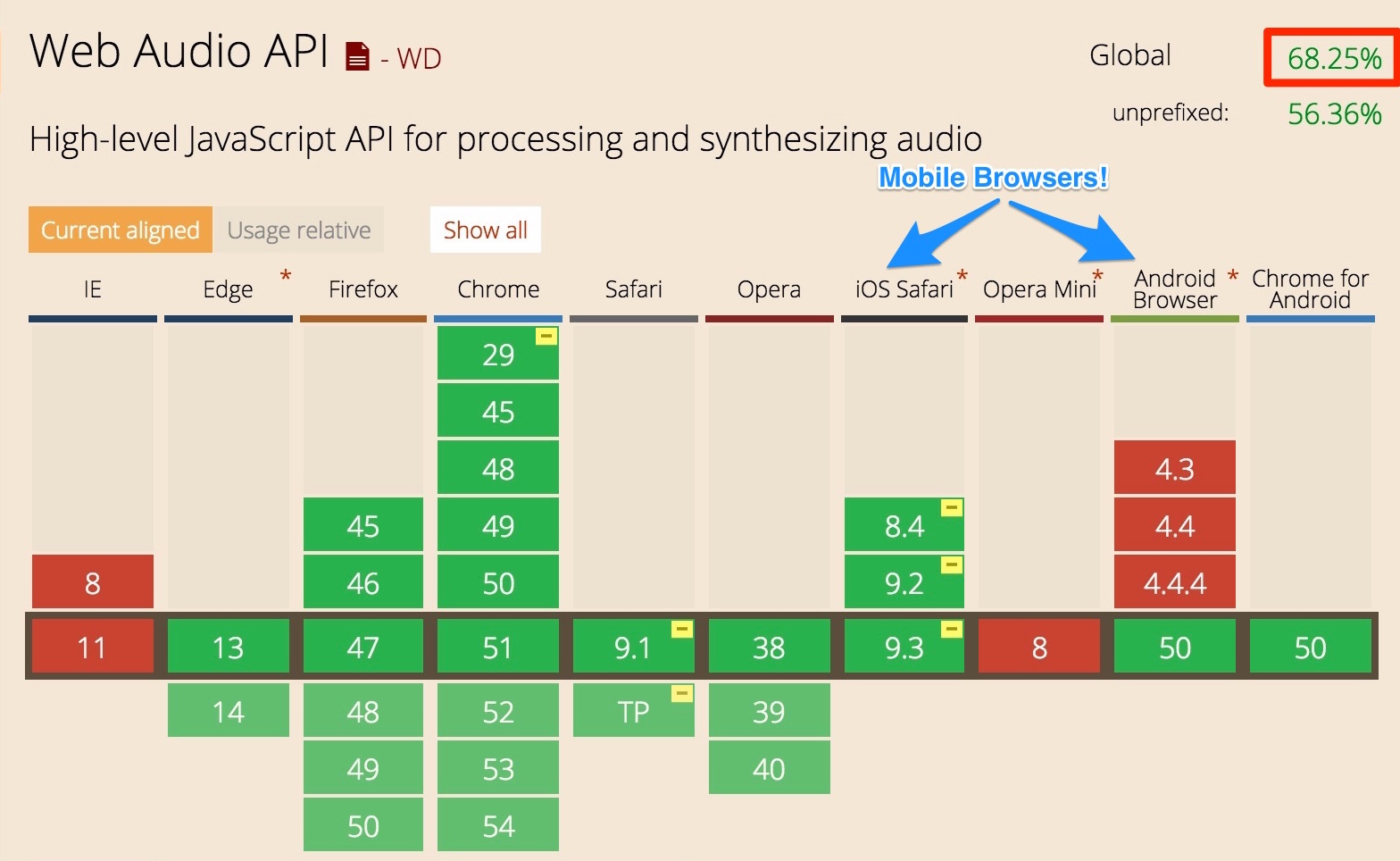Click the note flag on iOS Safari 8.4
This screenshot has width=1400, height=861.
(952, 508)
